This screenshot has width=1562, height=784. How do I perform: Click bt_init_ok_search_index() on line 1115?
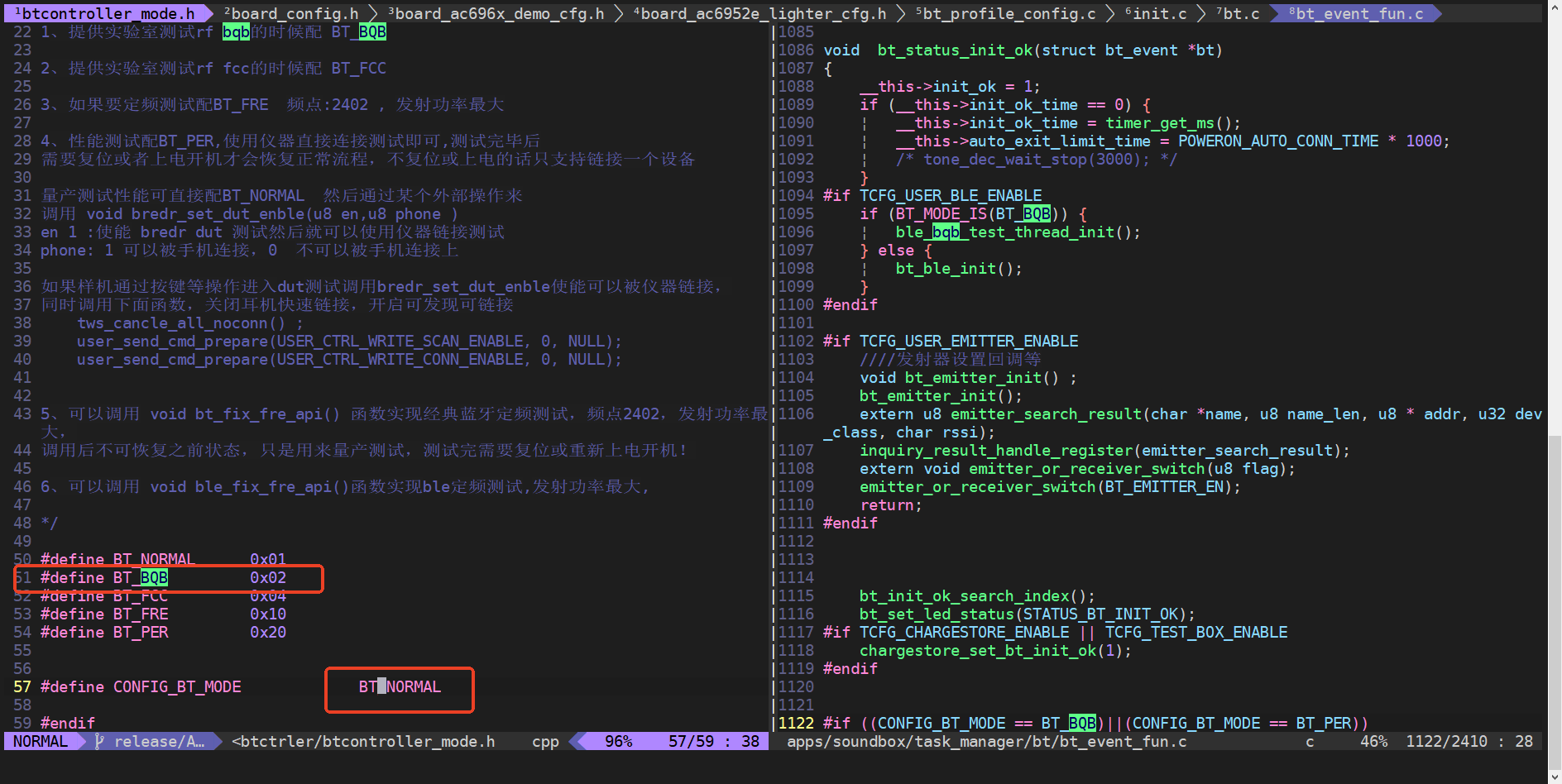(x=973, y=596)
